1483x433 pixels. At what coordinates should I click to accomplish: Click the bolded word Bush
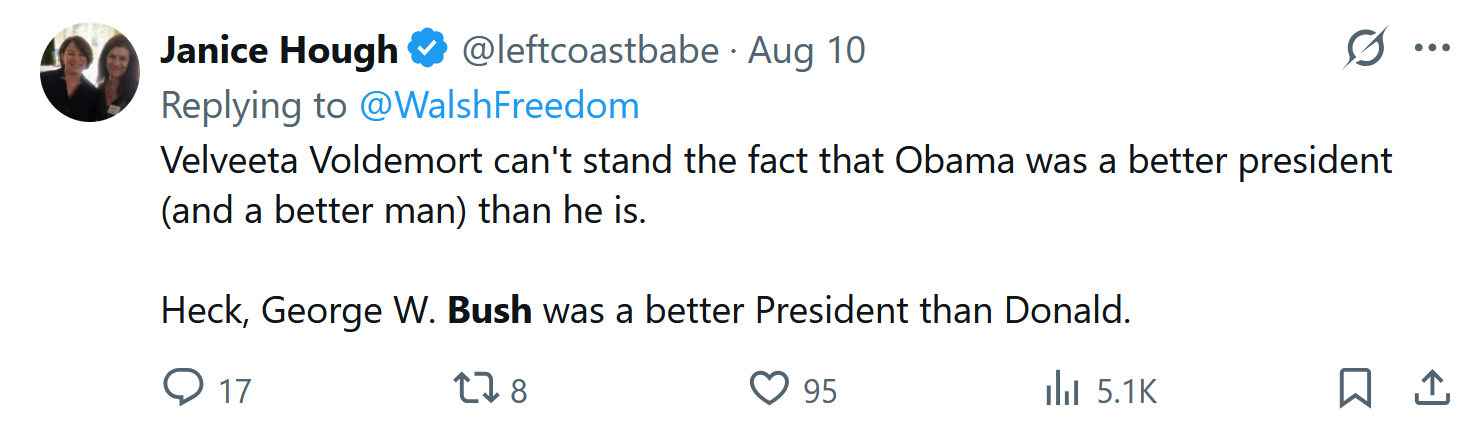pyautogui.click(x=489, y=311)
